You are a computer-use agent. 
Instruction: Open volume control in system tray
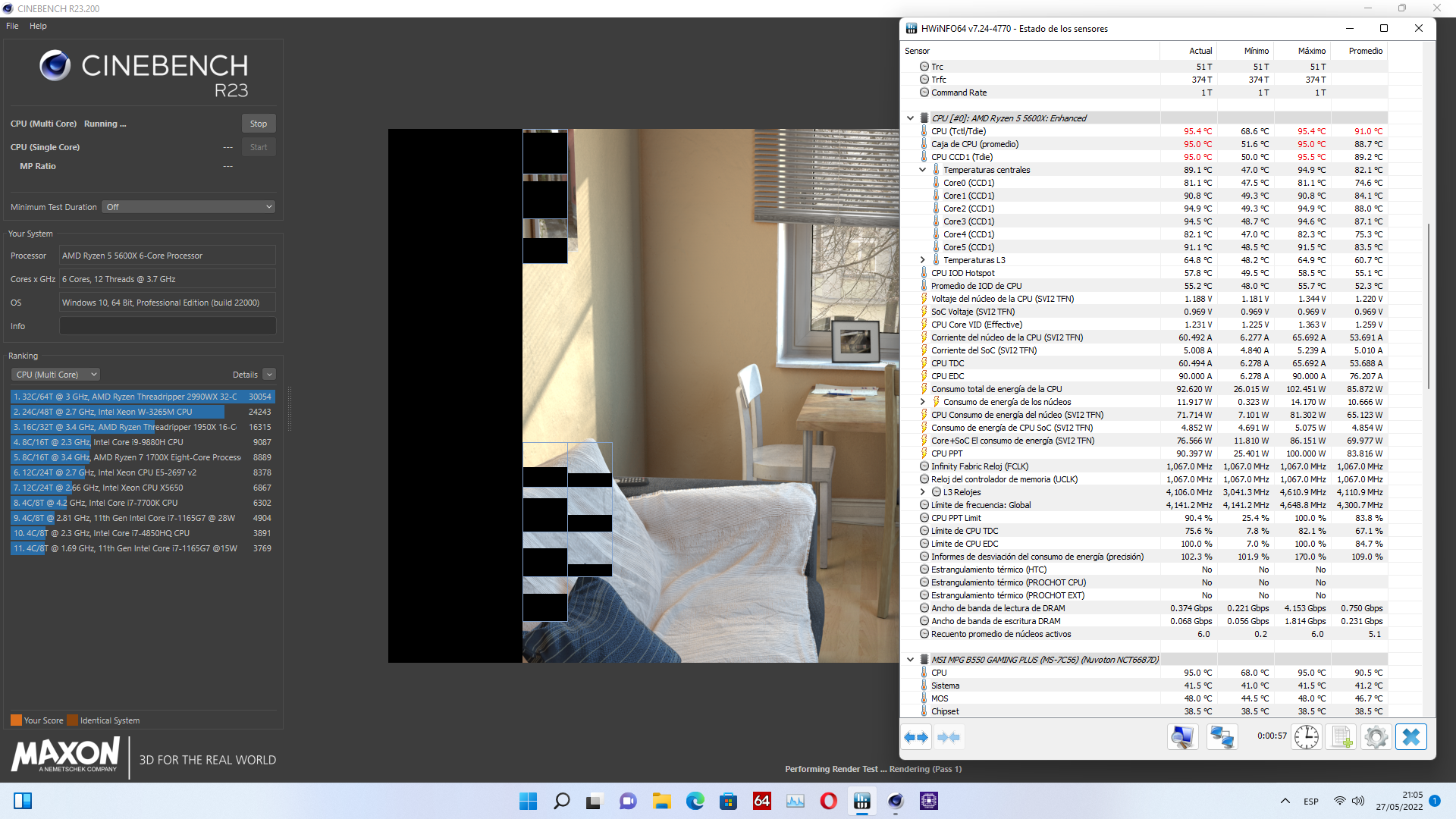pyautogui.click(x=1357, y=801)
